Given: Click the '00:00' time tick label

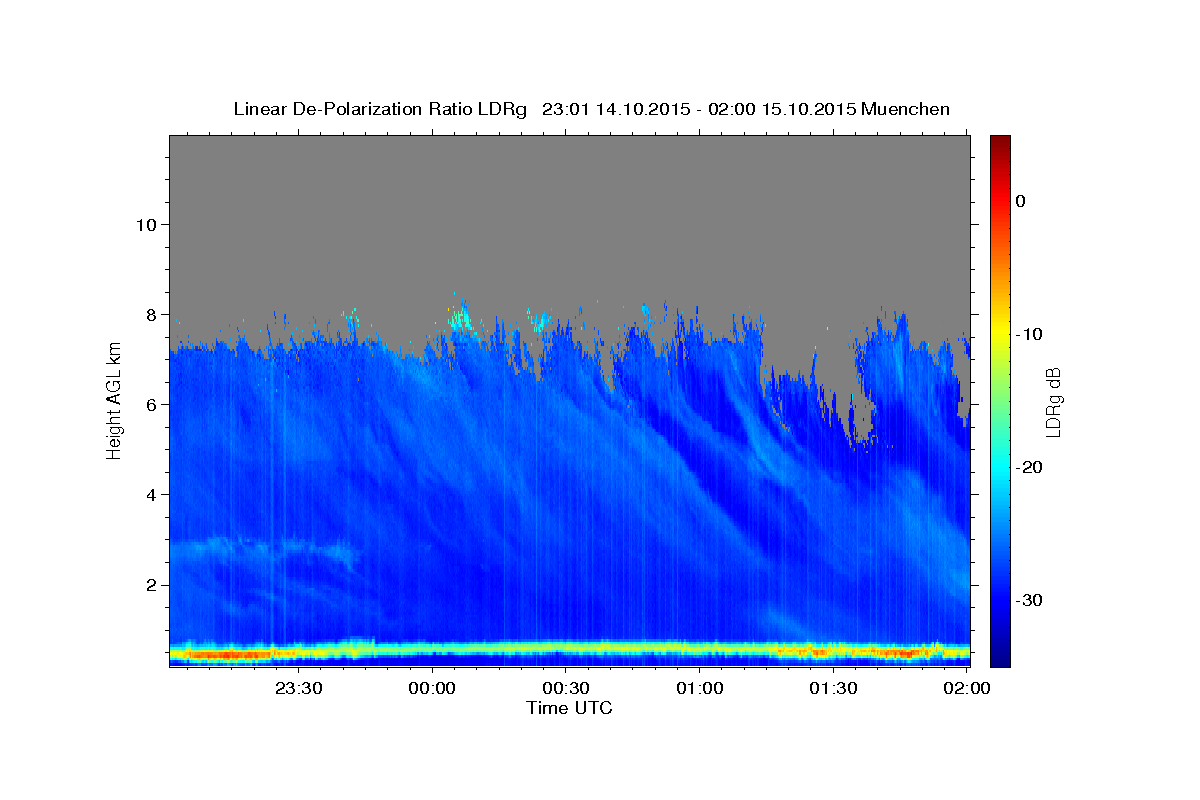Looking at the screenshot, I should tap(433, 688).
